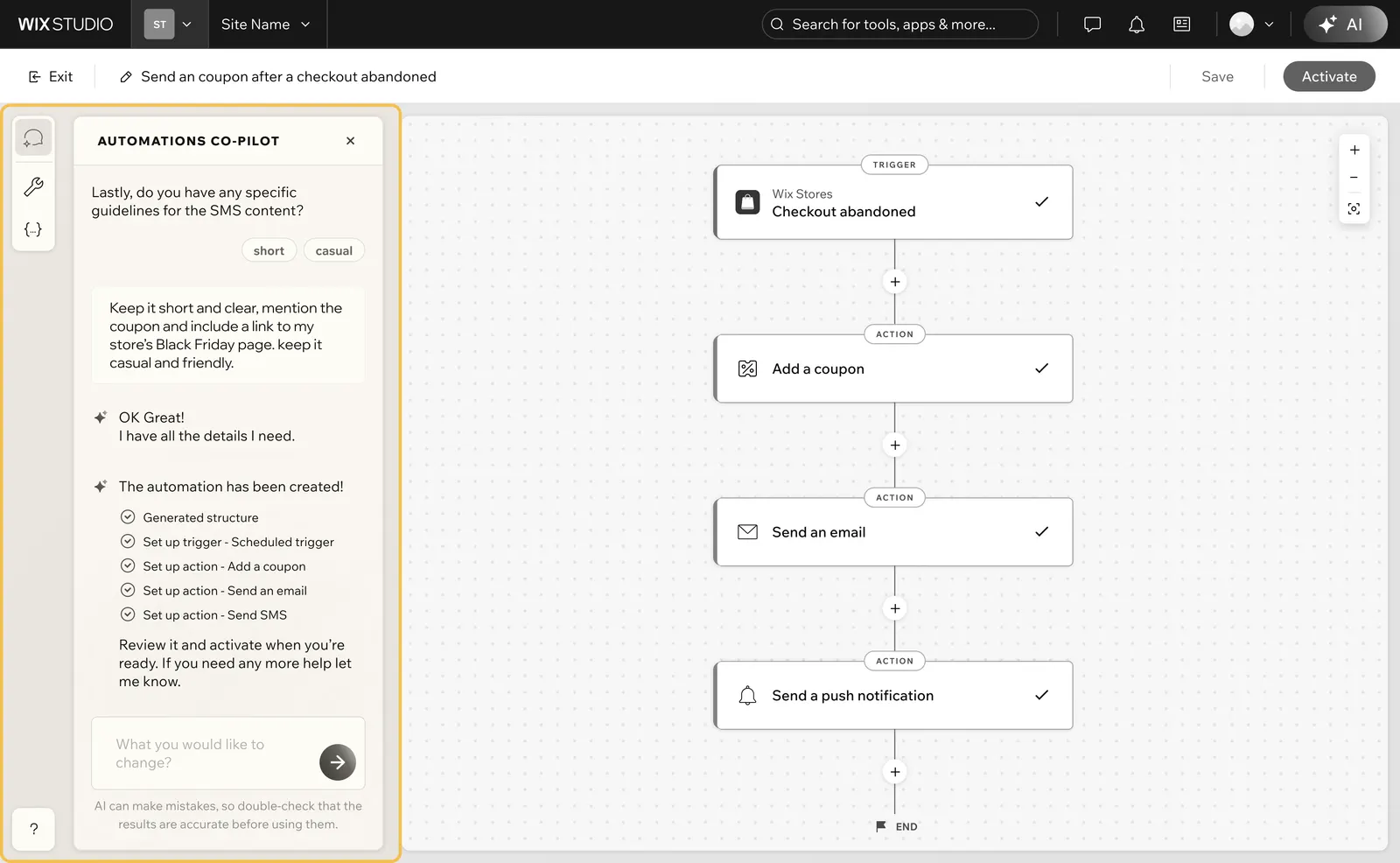Add a step after Send an email
The height and width of the screenshot is (863, 1400).
pos(895,609)
